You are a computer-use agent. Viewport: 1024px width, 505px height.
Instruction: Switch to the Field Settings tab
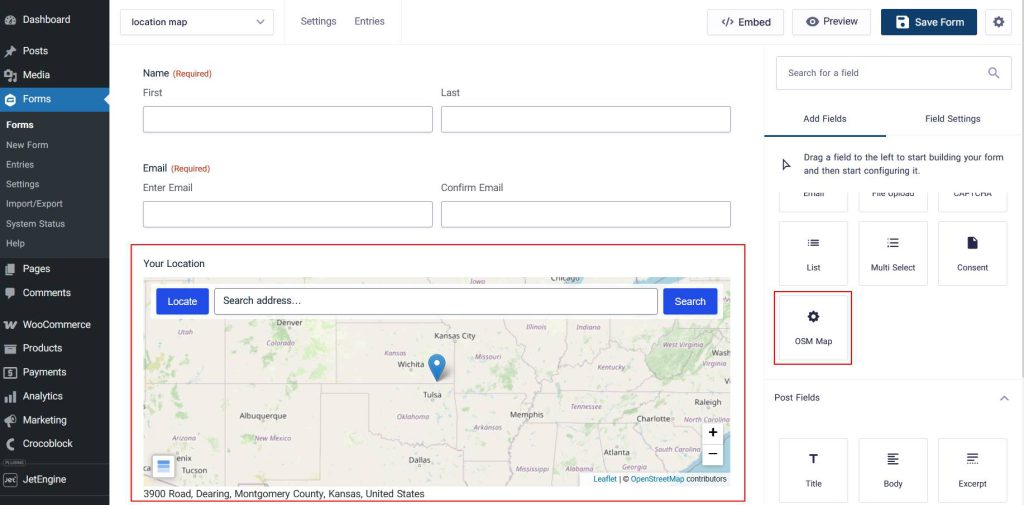coord(952,119)
